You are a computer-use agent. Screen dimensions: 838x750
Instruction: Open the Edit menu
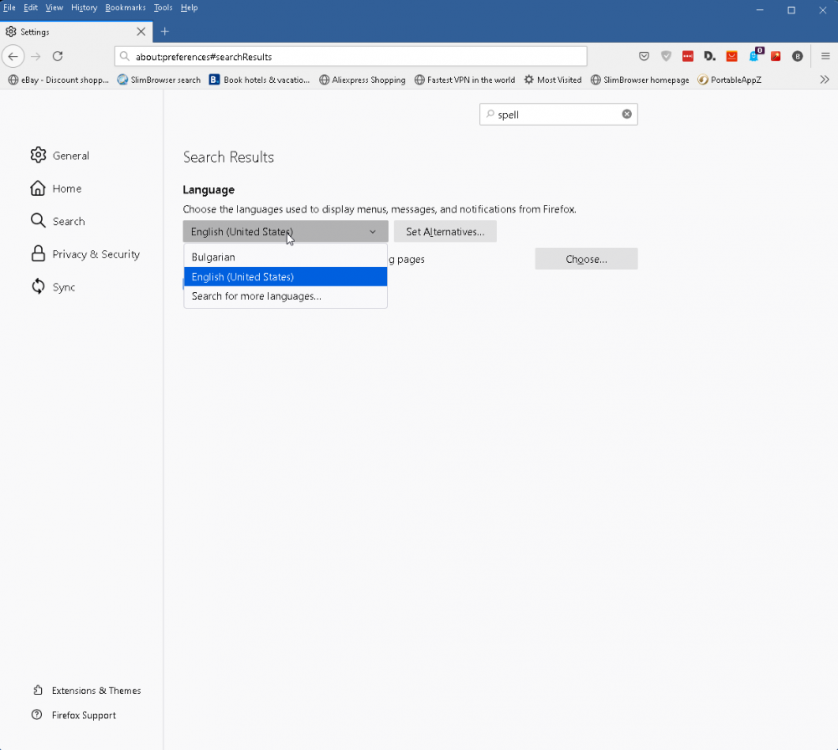coord(30,7)
